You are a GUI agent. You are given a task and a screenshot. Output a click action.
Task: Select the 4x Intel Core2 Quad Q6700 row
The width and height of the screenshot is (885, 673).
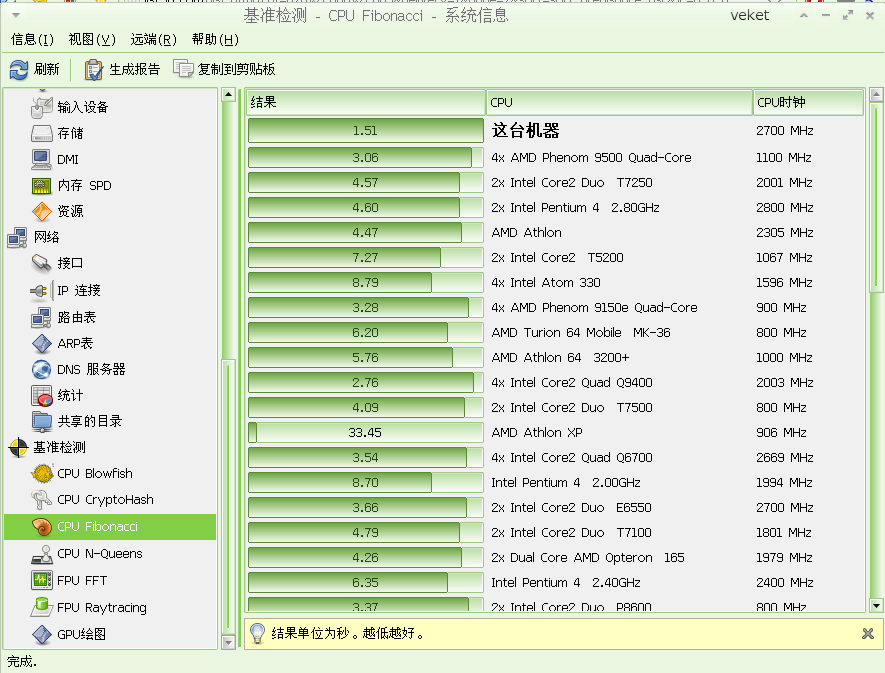555,457
